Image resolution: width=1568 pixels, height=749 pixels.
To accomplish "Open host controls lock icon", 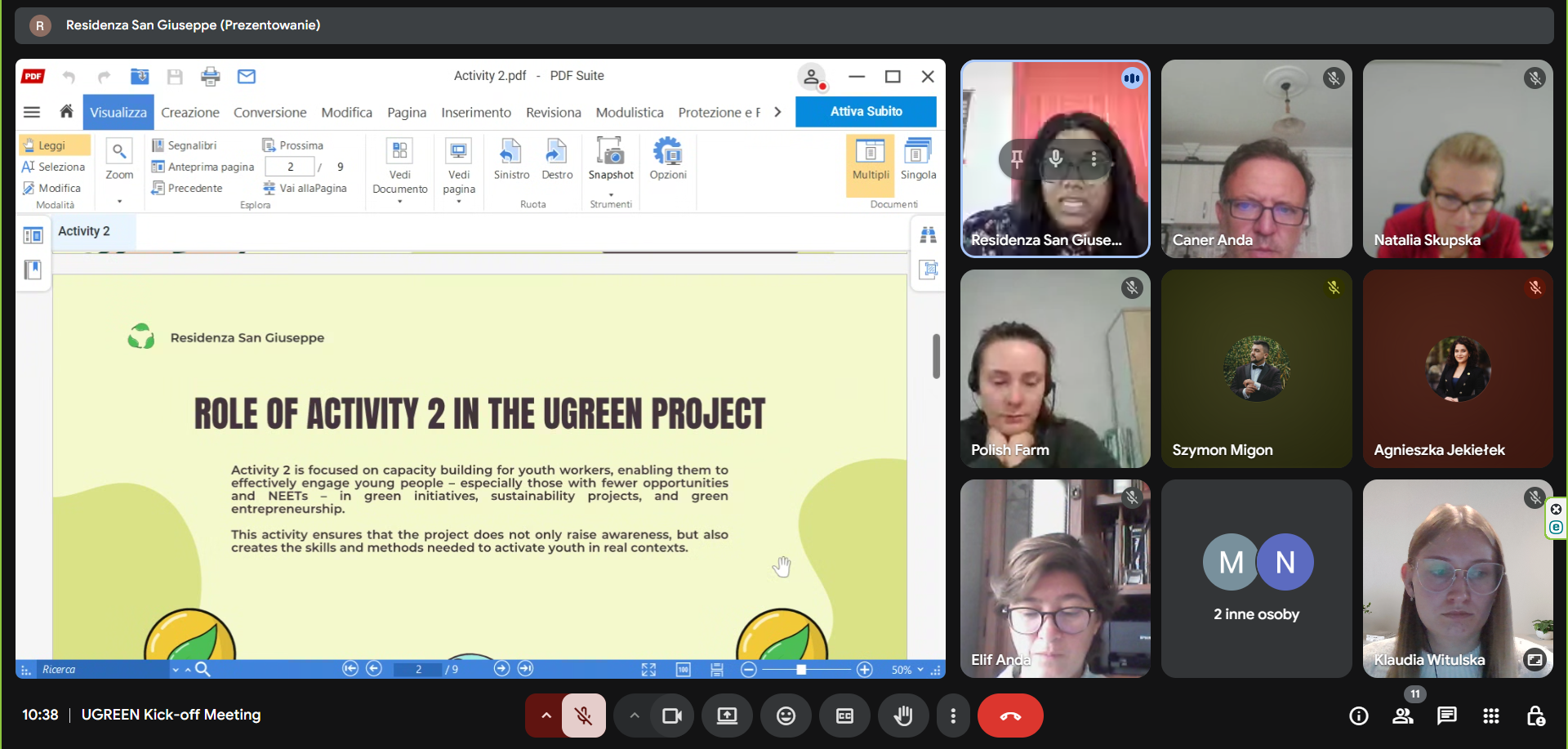I will 1535,716.
